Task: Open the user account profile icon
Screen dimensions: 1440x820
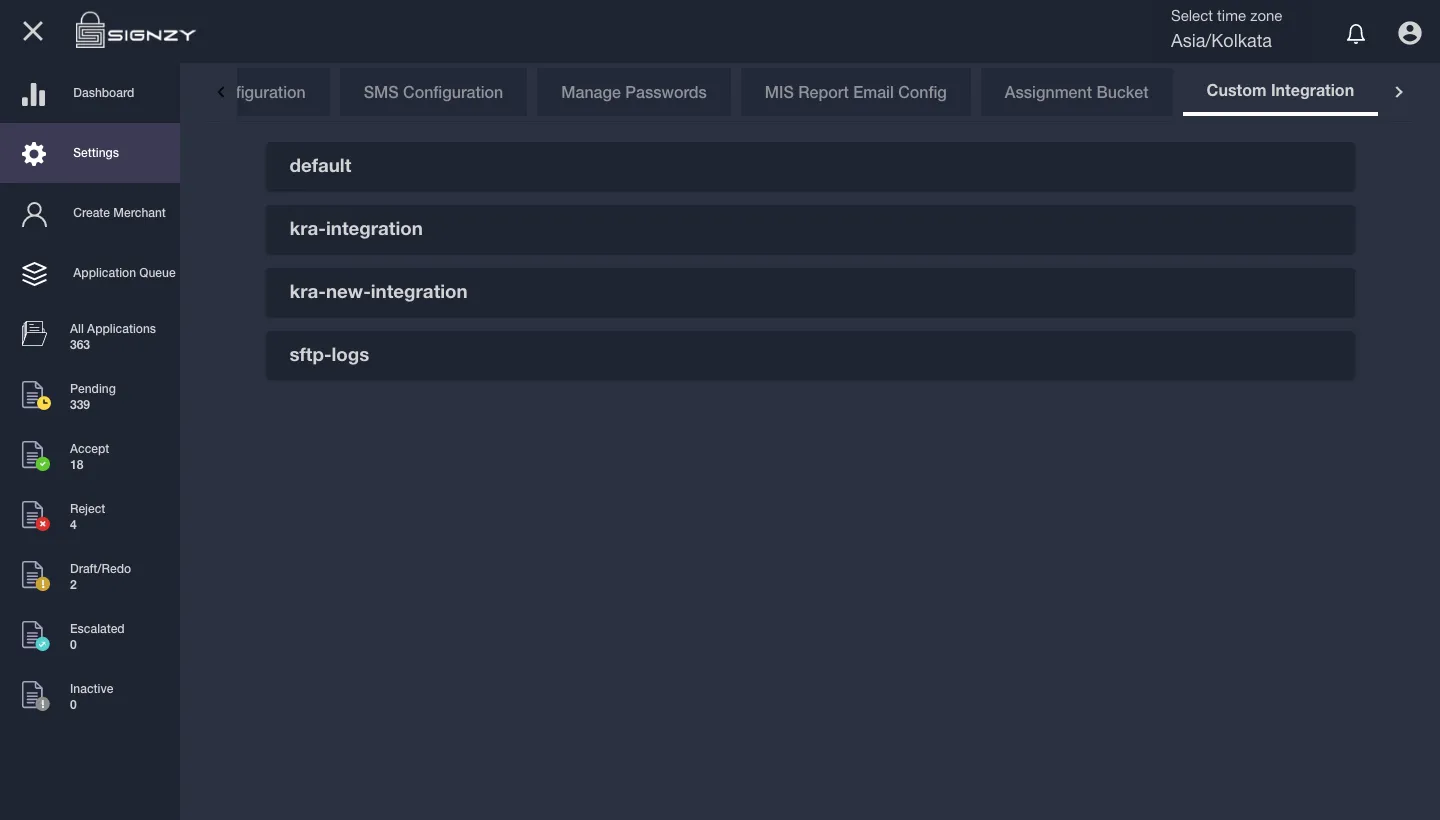Action: click(1410, 33)
